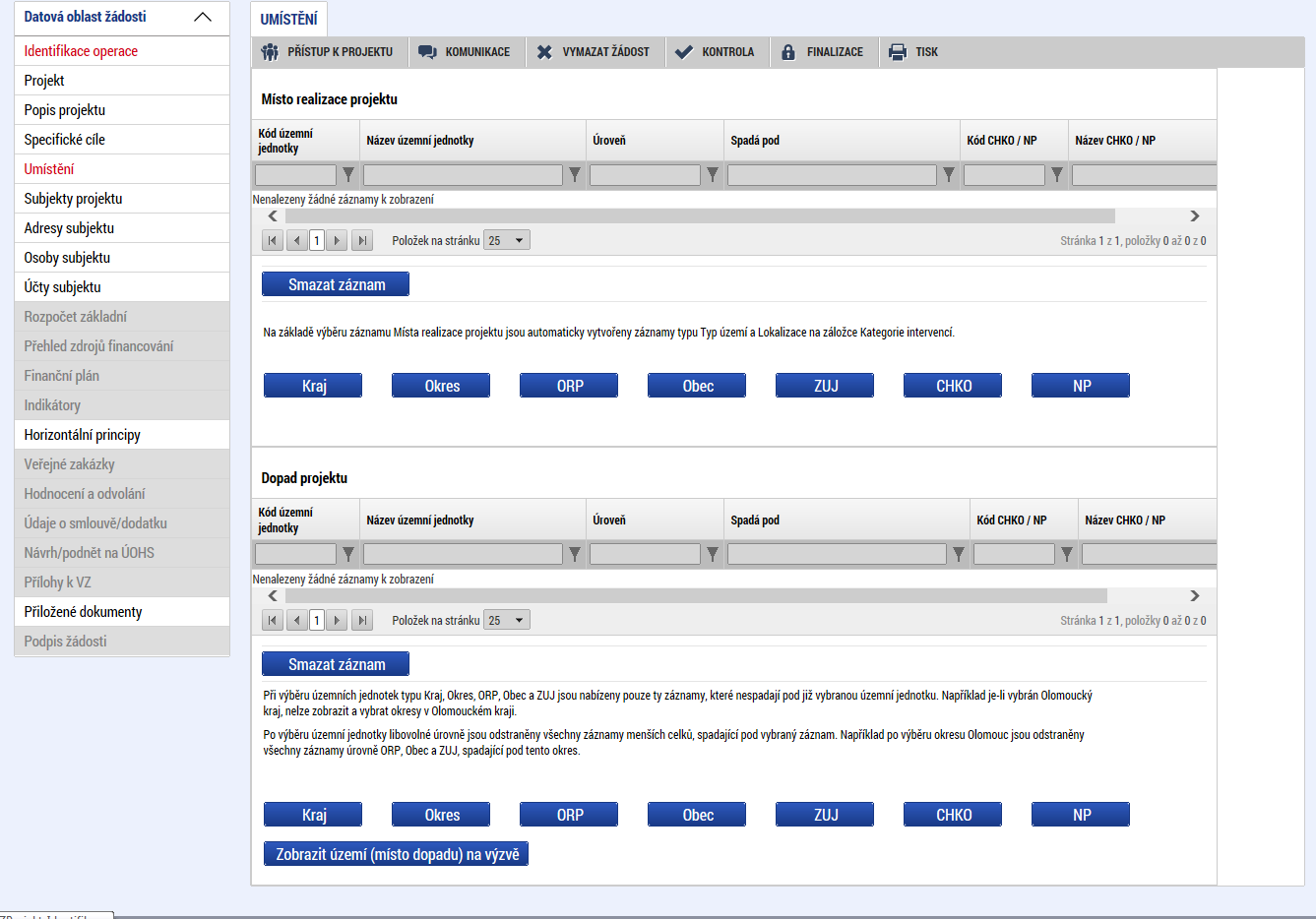Open filter for Kód územní jednotky in Místo realizace
This screenshot has height=919, width=1316.
point(348,175)
